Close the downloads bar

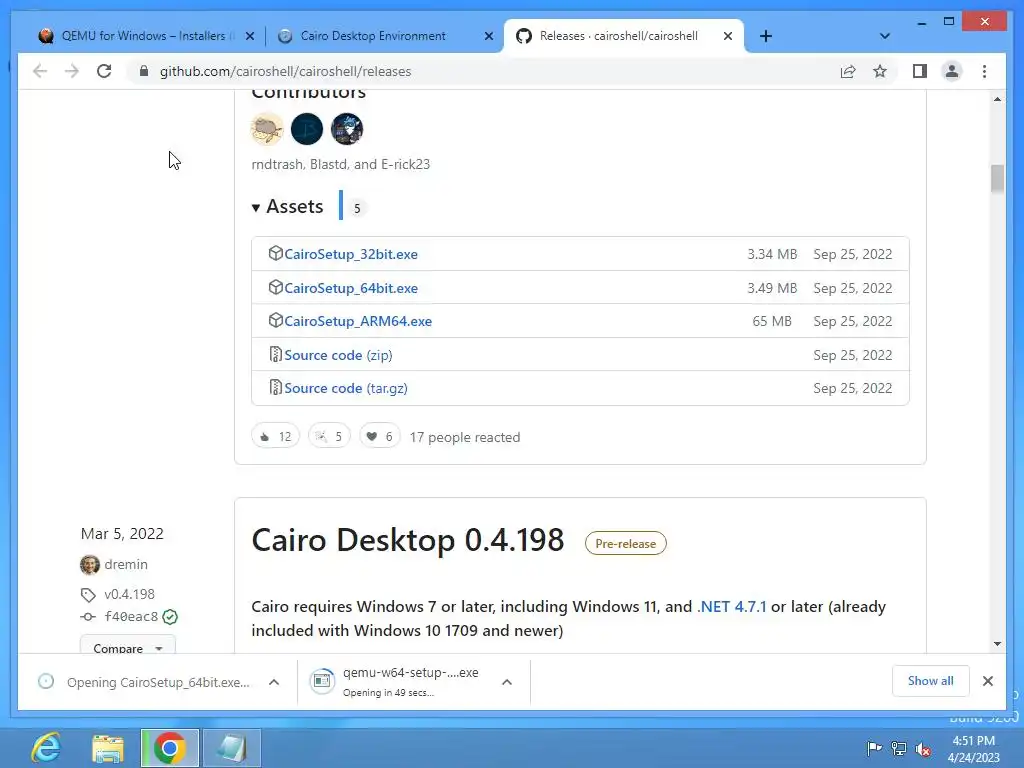click(988, 681)
